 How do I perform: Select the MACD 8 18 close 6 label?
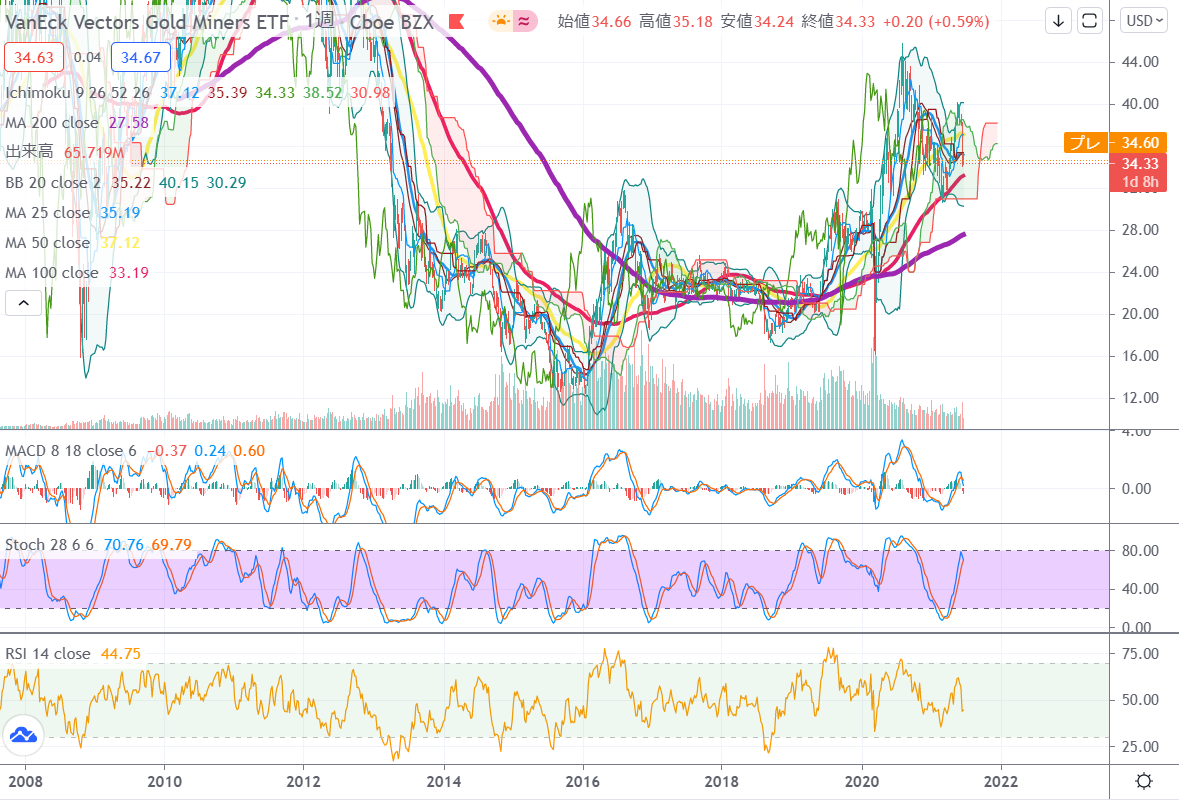[71, 451]
